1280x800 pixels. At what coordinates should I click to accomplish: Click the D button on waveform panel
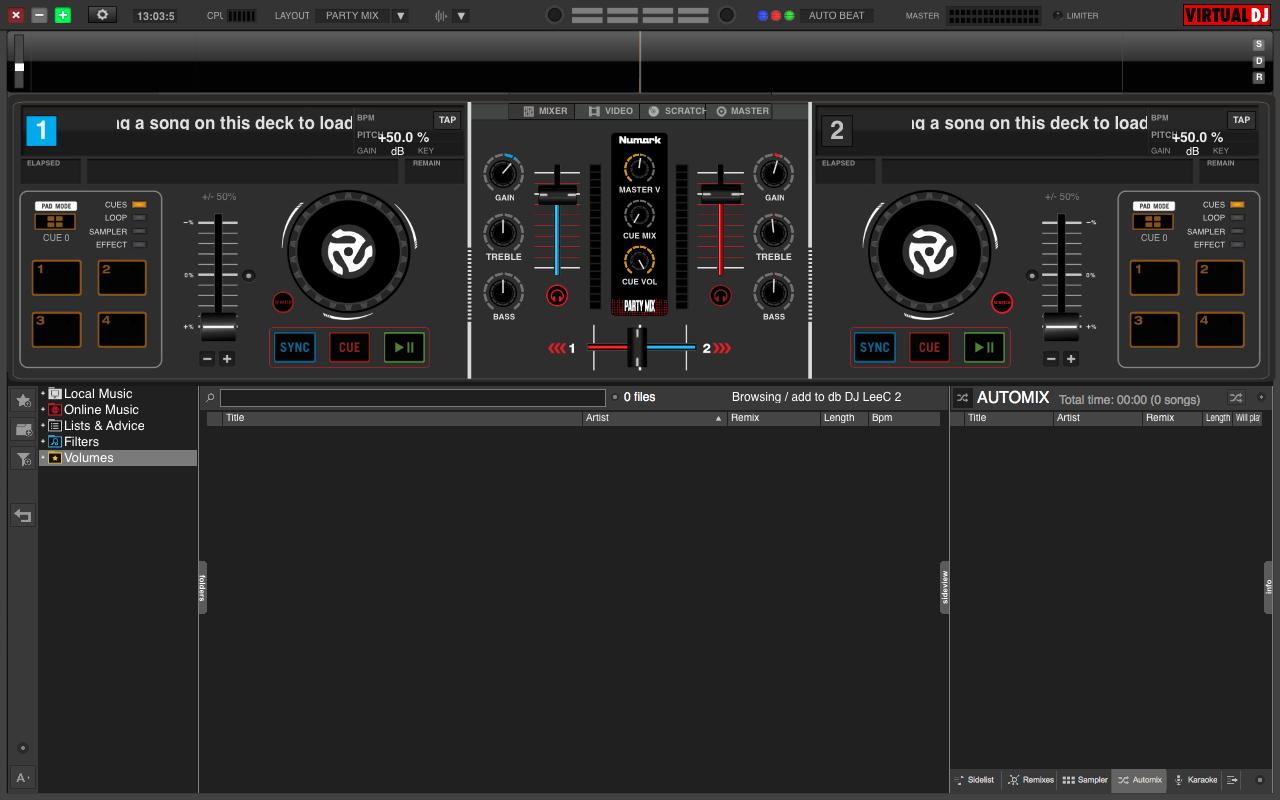[1259, 61]
